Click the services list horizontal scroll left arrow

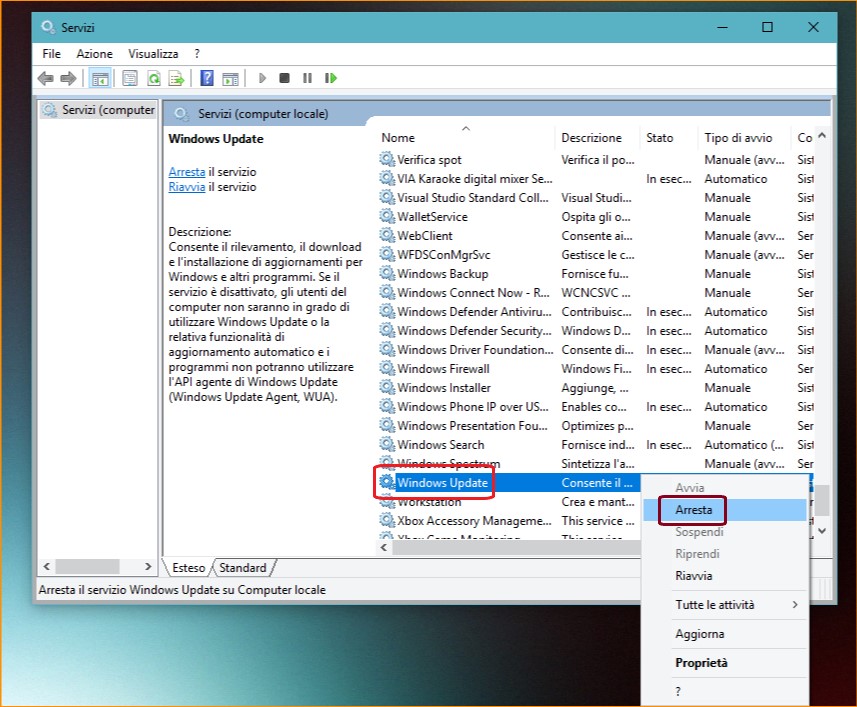click(384, 547)
